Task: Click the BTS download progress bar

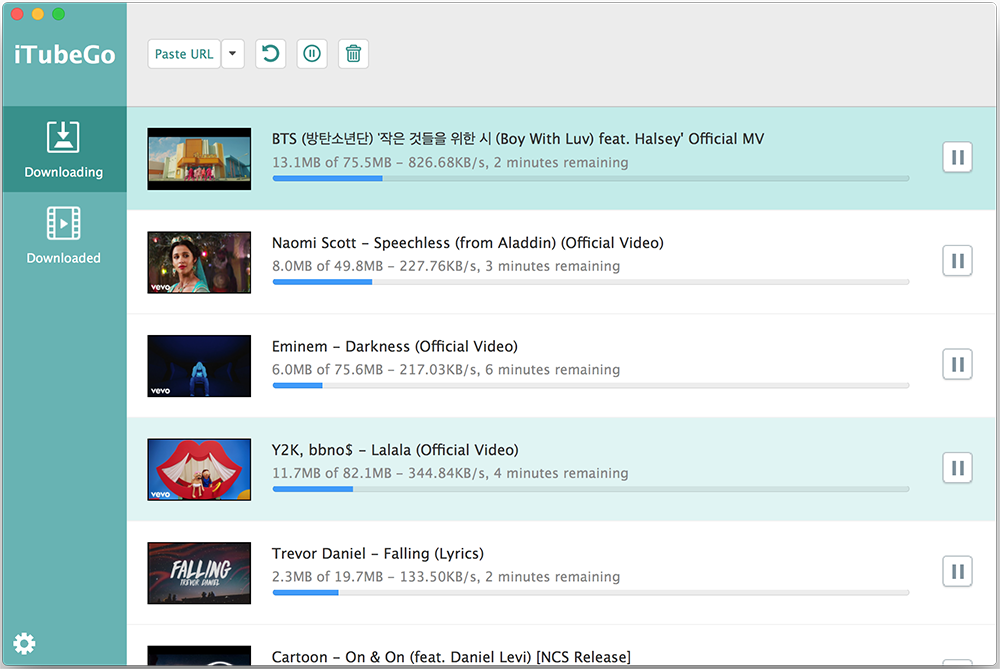Action: click(x=591, y=179)
